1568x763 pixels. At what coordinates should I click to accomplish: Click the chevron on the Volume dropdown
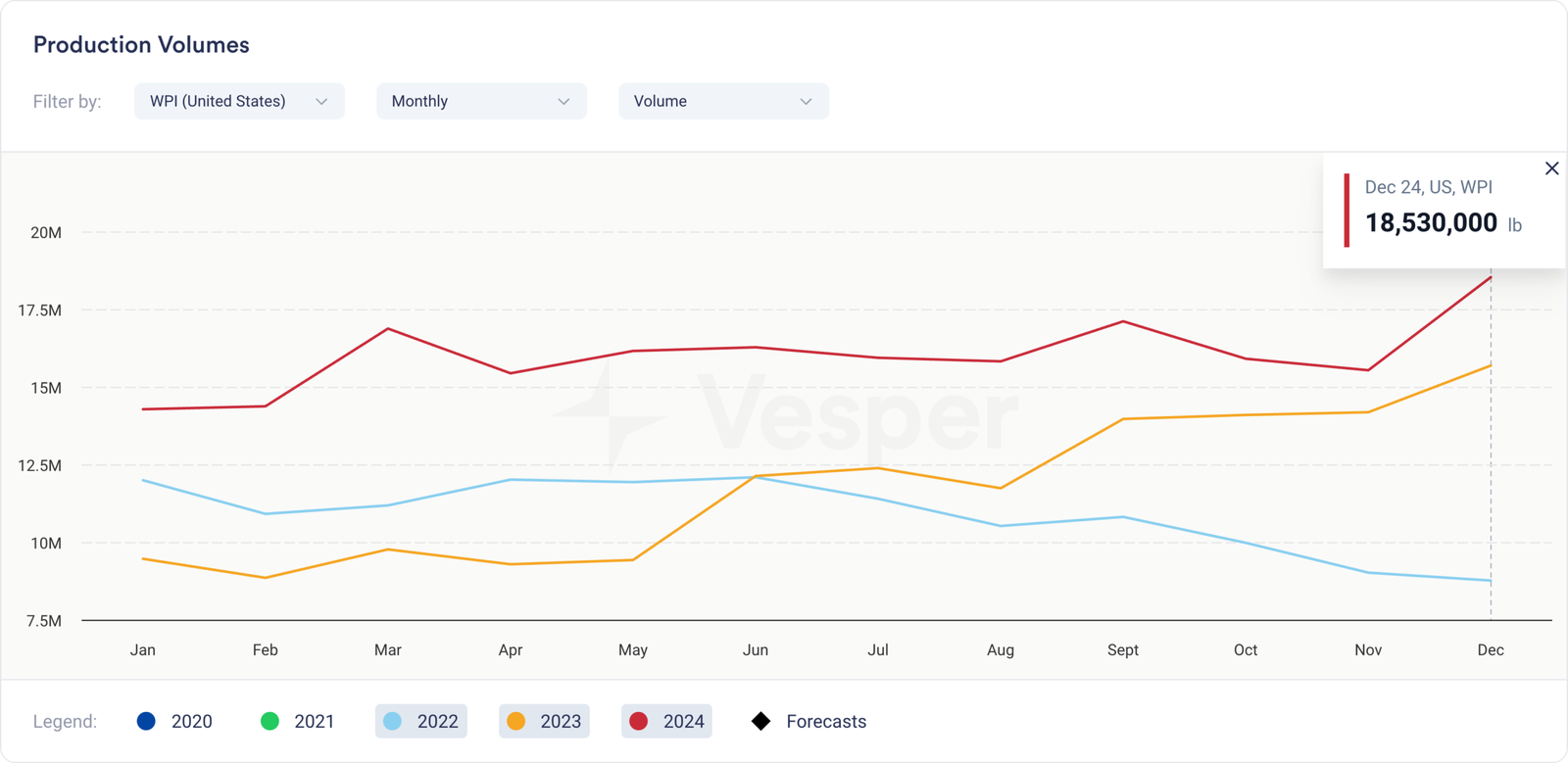(x=806, y=102)
